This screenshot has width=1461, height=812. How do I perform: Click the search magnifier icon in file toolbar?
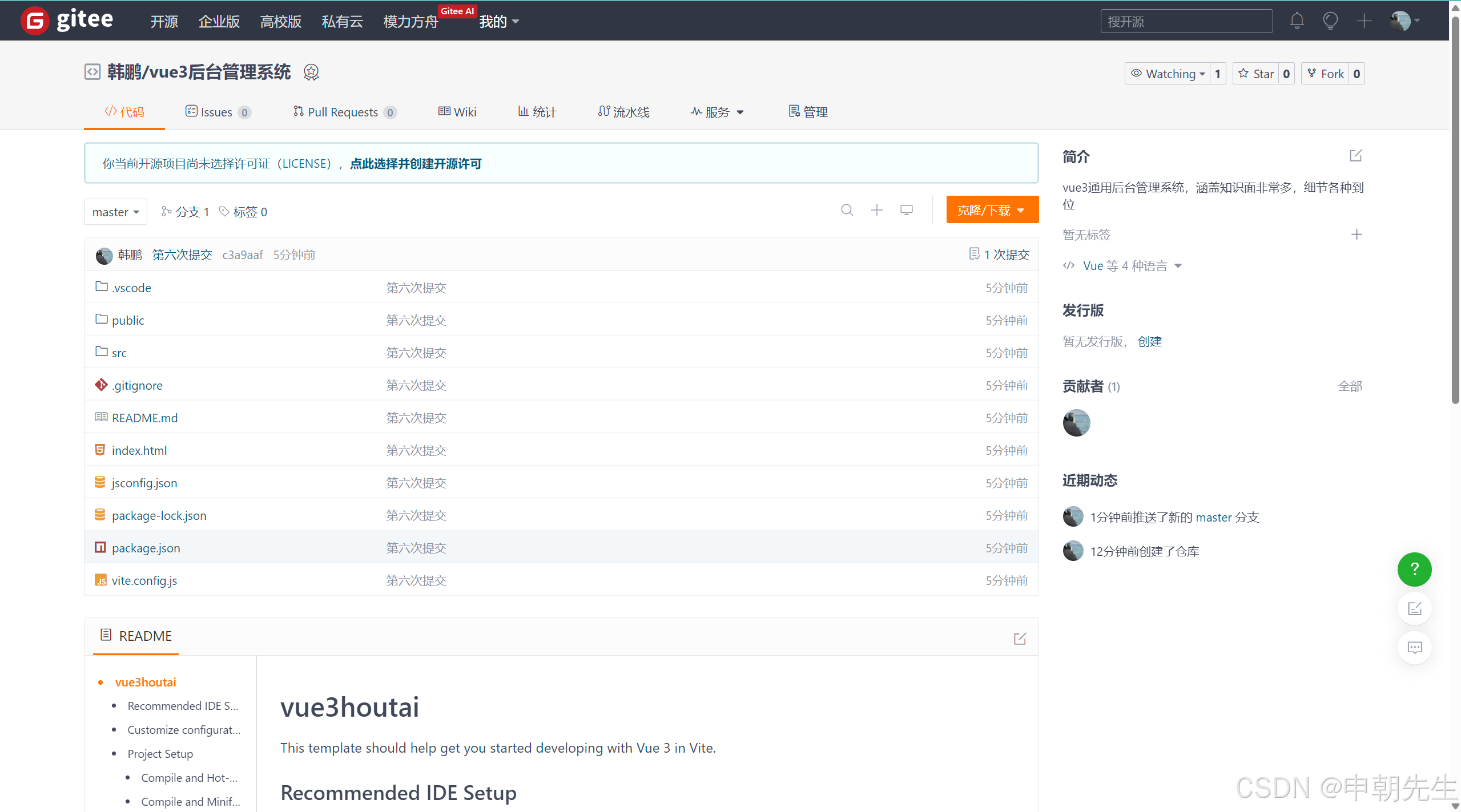(847, 211)
